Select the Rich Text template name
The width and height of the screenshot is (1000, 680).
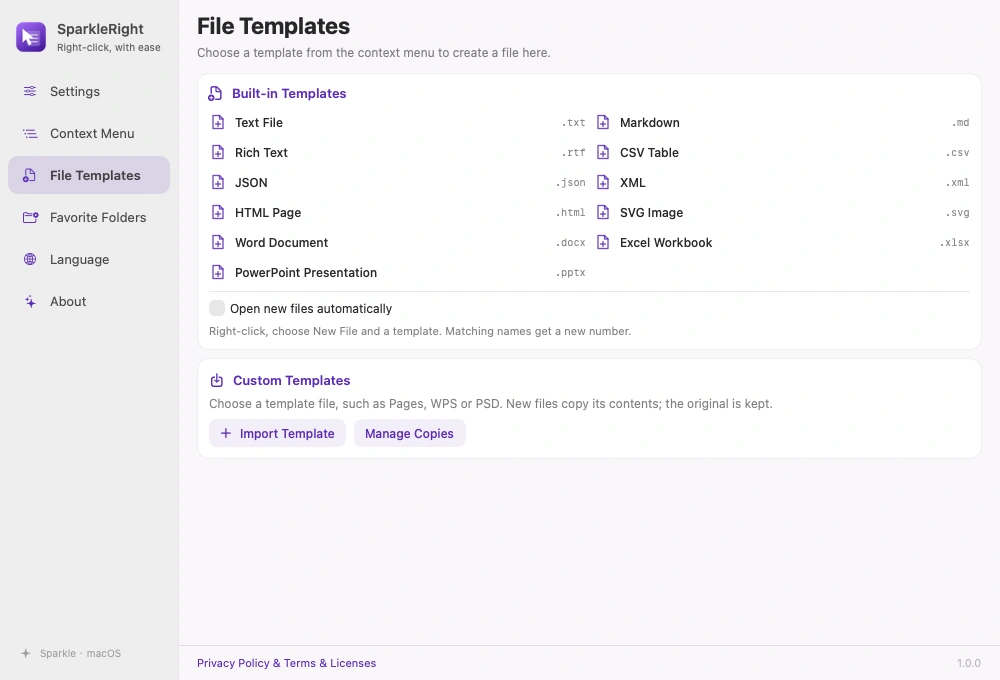pos(261,152)
